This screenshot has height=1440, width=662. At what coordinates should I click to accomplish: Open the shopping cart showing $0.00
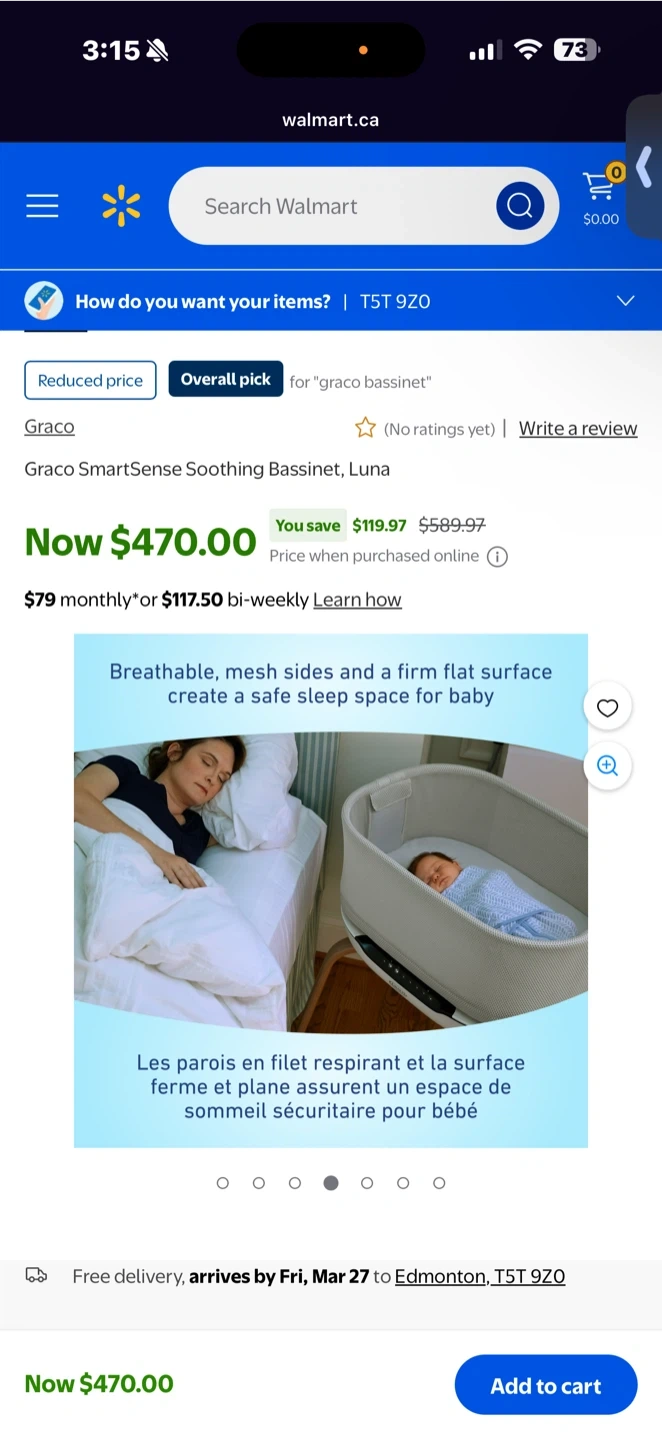point(602,195)
